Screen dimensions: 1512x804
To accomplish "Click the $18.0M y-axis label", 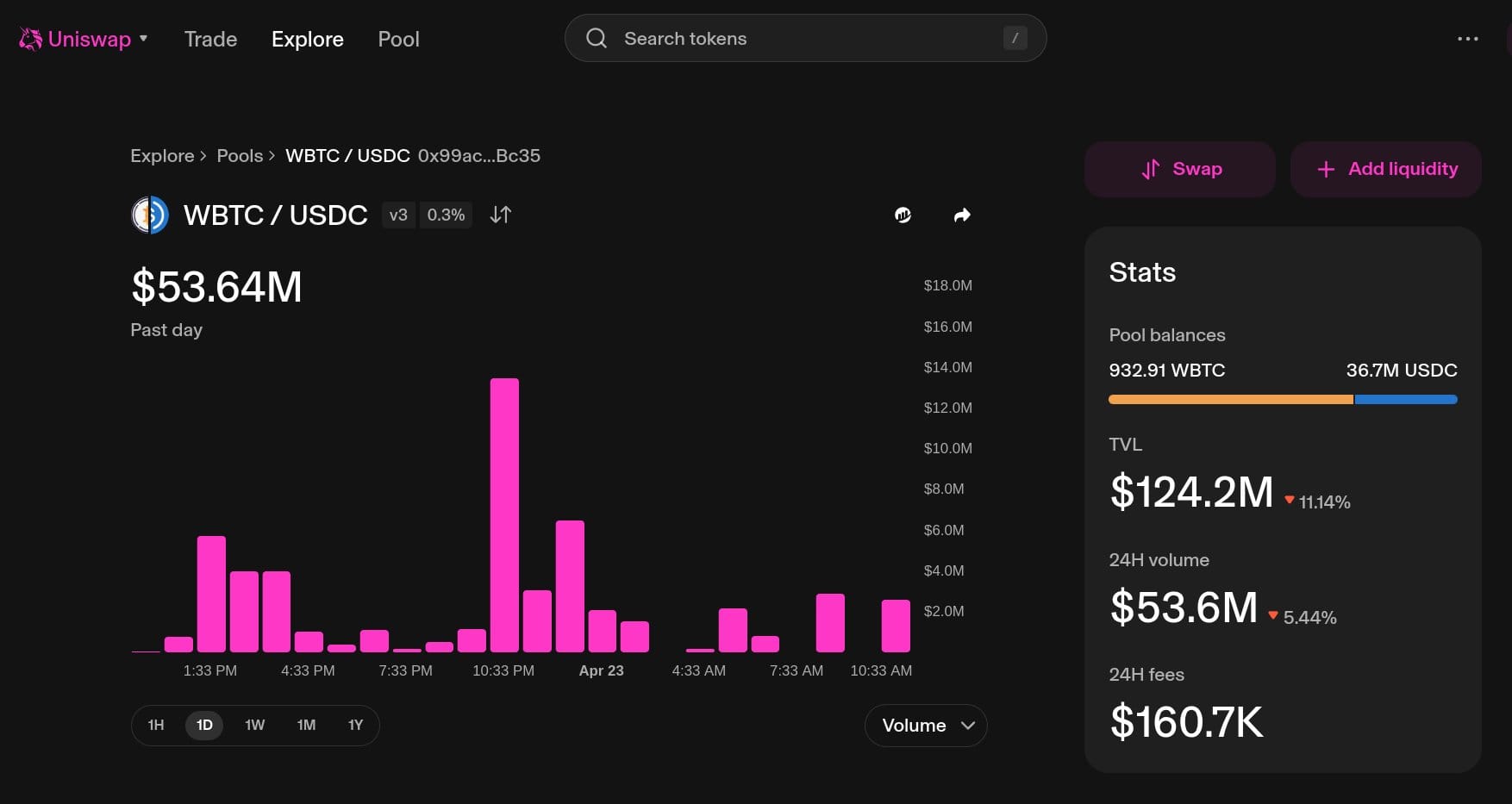I will [x=947, y=285].
